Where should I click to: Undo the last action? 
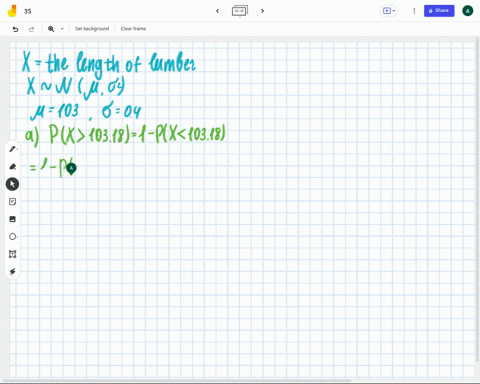[15, 29]
